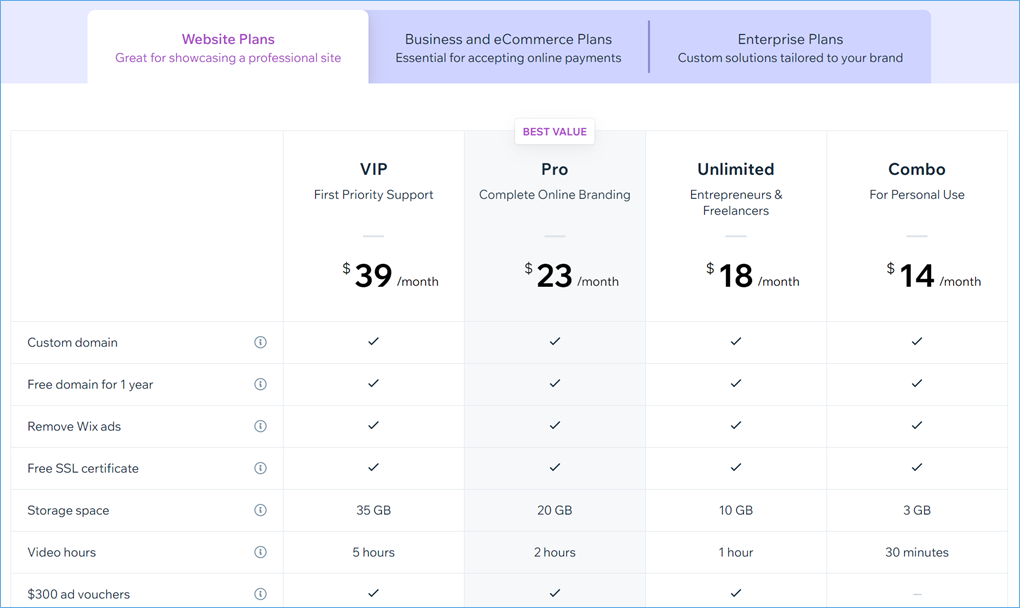Click the VIP plan heading

[x=373, y=169]
